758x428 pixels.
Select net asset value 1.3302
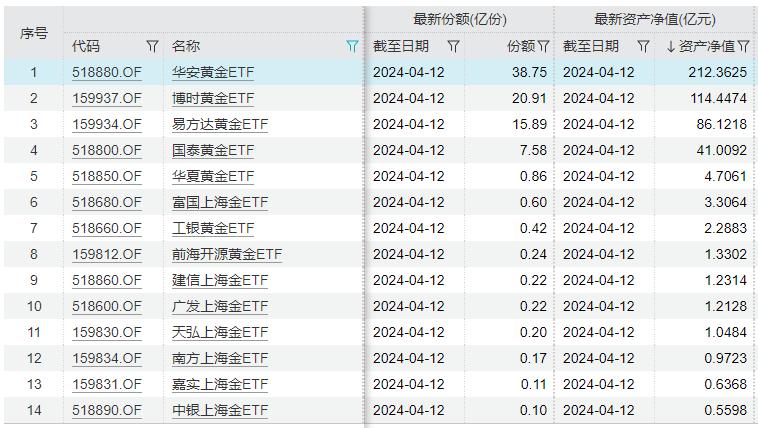[726, 254]
